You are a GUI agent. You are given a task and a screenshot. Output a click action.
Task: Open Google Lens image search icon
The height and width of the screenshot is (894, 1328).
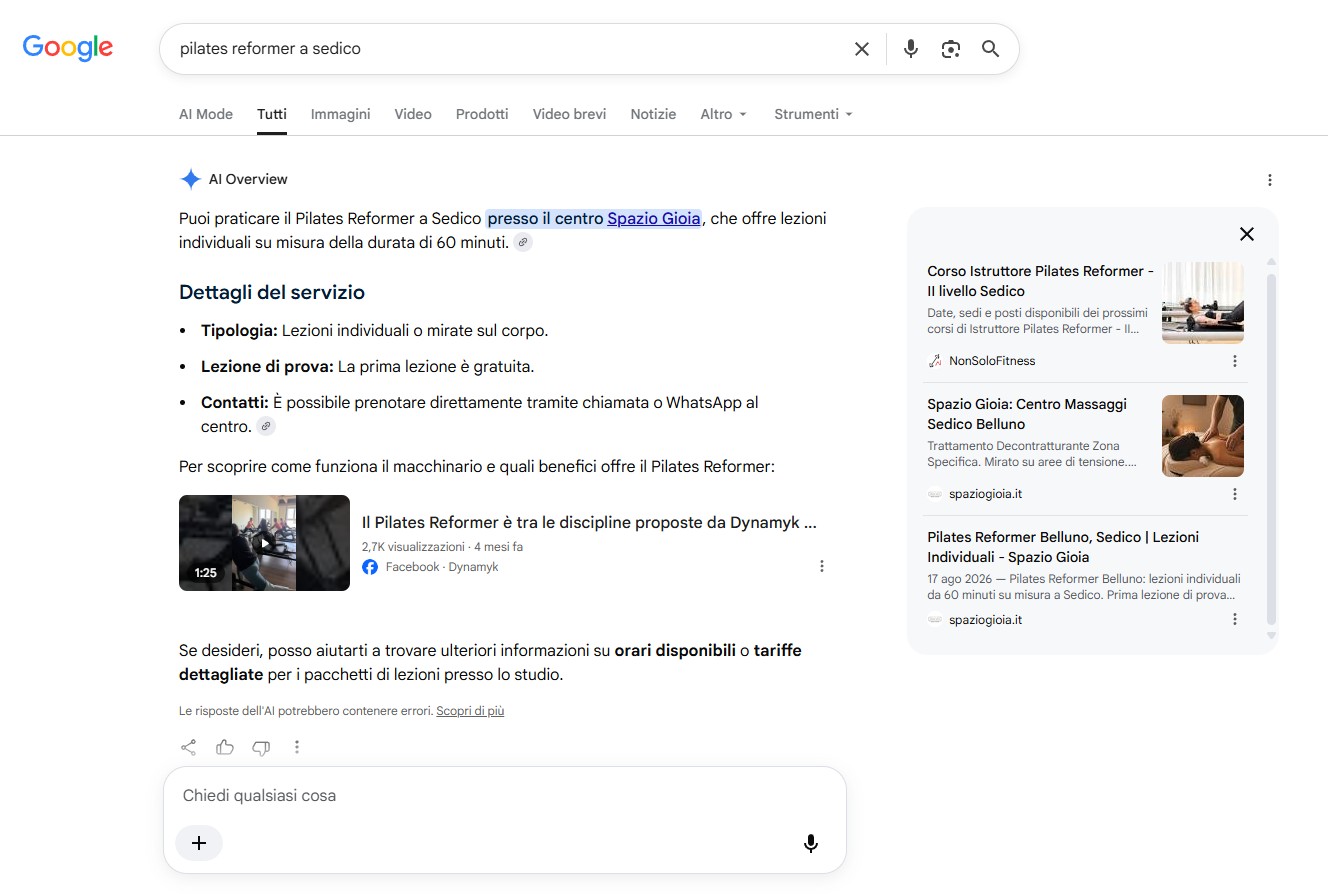point(950,49)
